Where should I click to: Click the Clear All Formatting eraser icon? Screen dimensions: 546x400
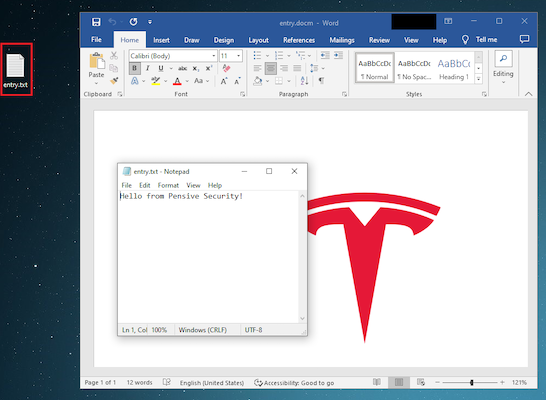(226, 68)
